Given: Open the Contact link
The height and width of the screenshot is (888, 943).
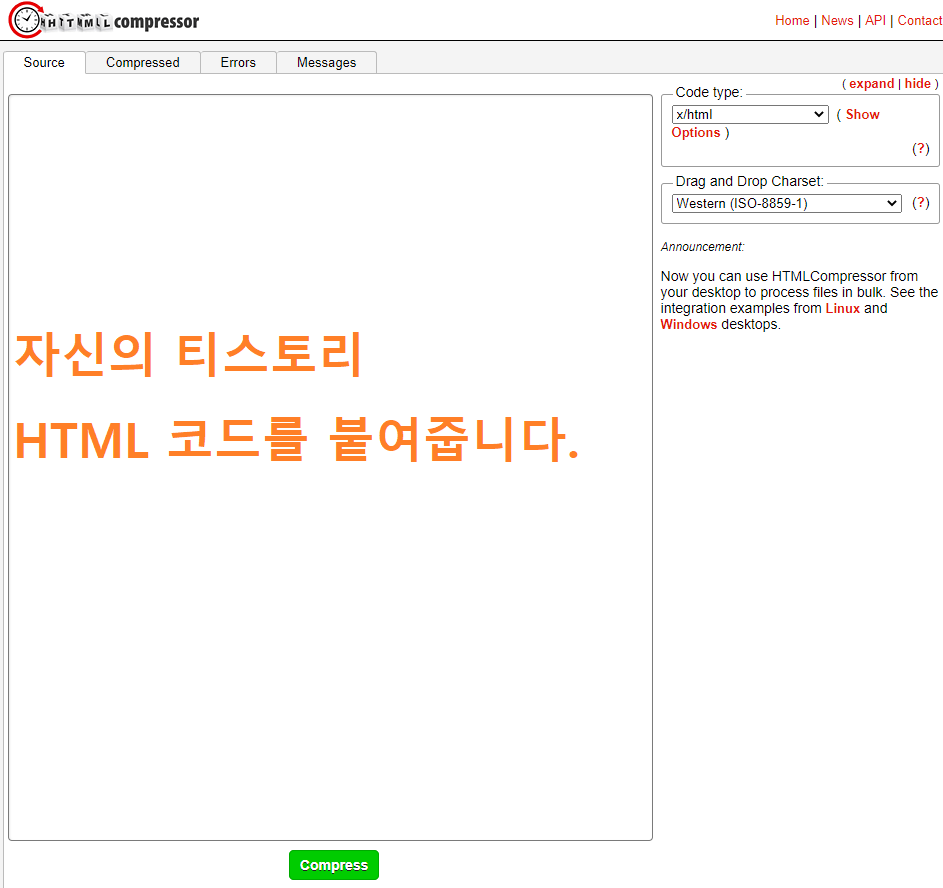Looking at the screenshot, I should 920,20.
